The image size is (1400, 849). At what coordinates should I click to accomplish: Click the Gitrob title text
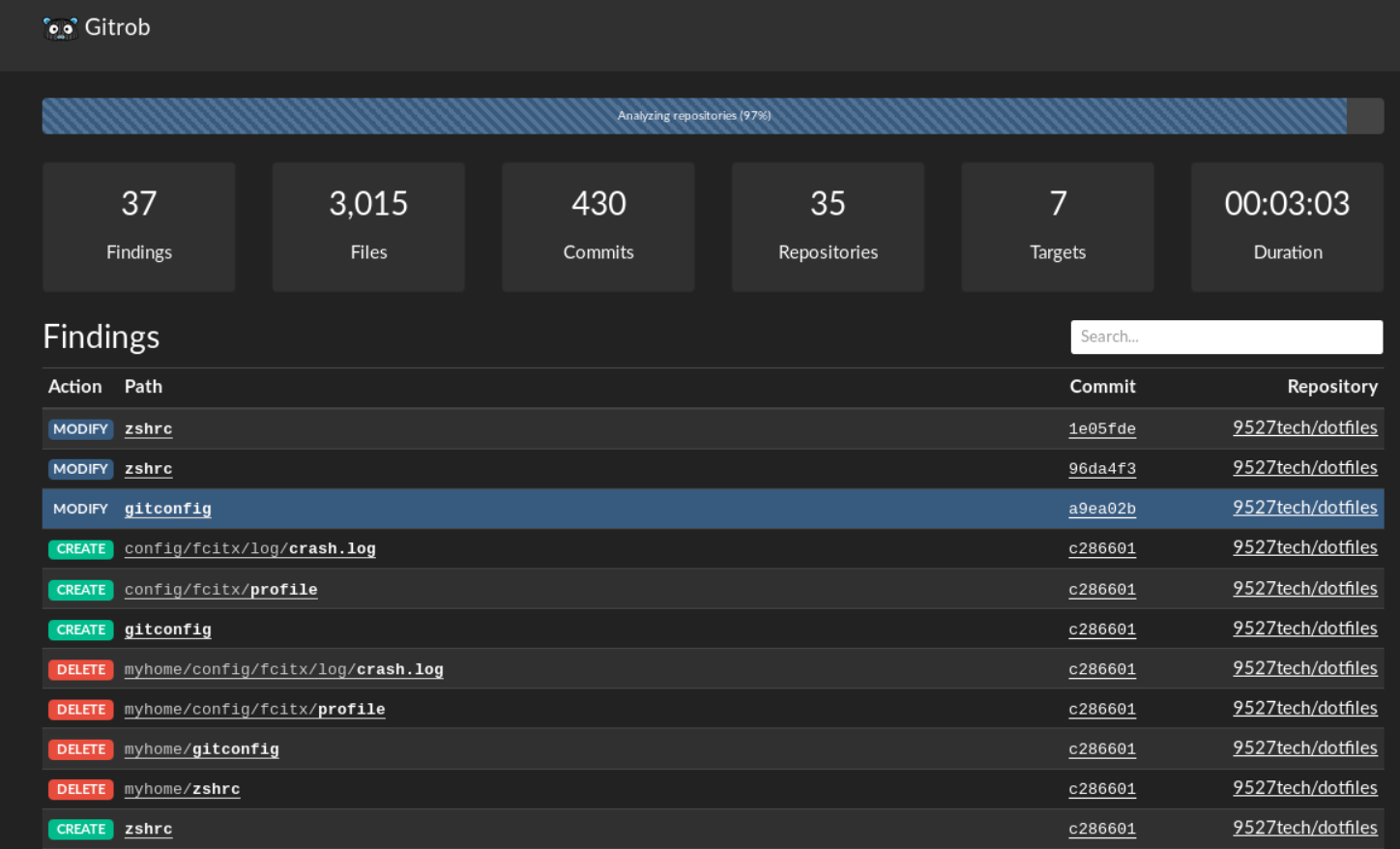coord(117,27)
